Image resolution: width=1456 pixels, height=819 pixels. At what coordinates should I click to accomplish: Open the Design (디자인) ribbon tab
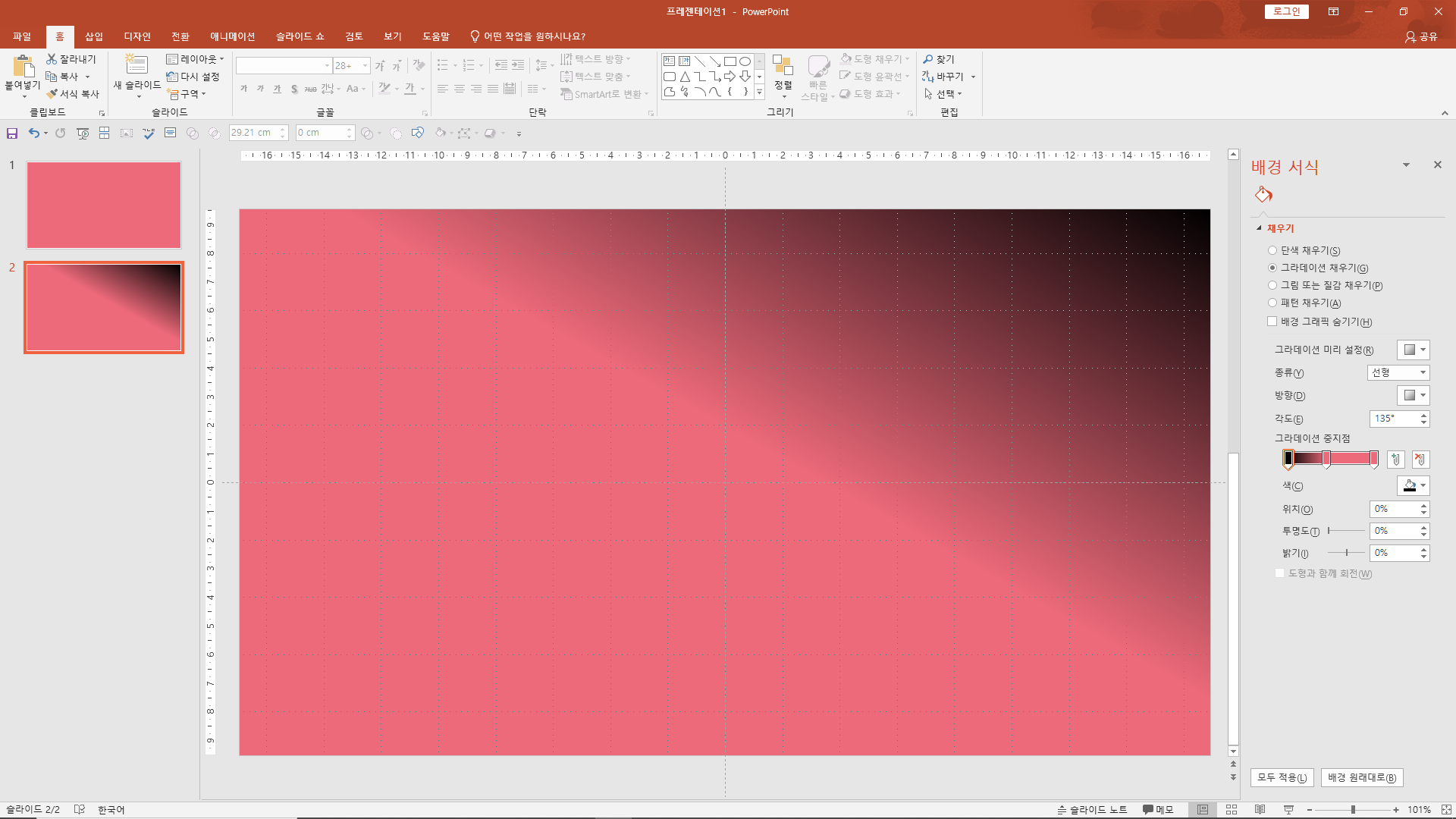point(137,36)
